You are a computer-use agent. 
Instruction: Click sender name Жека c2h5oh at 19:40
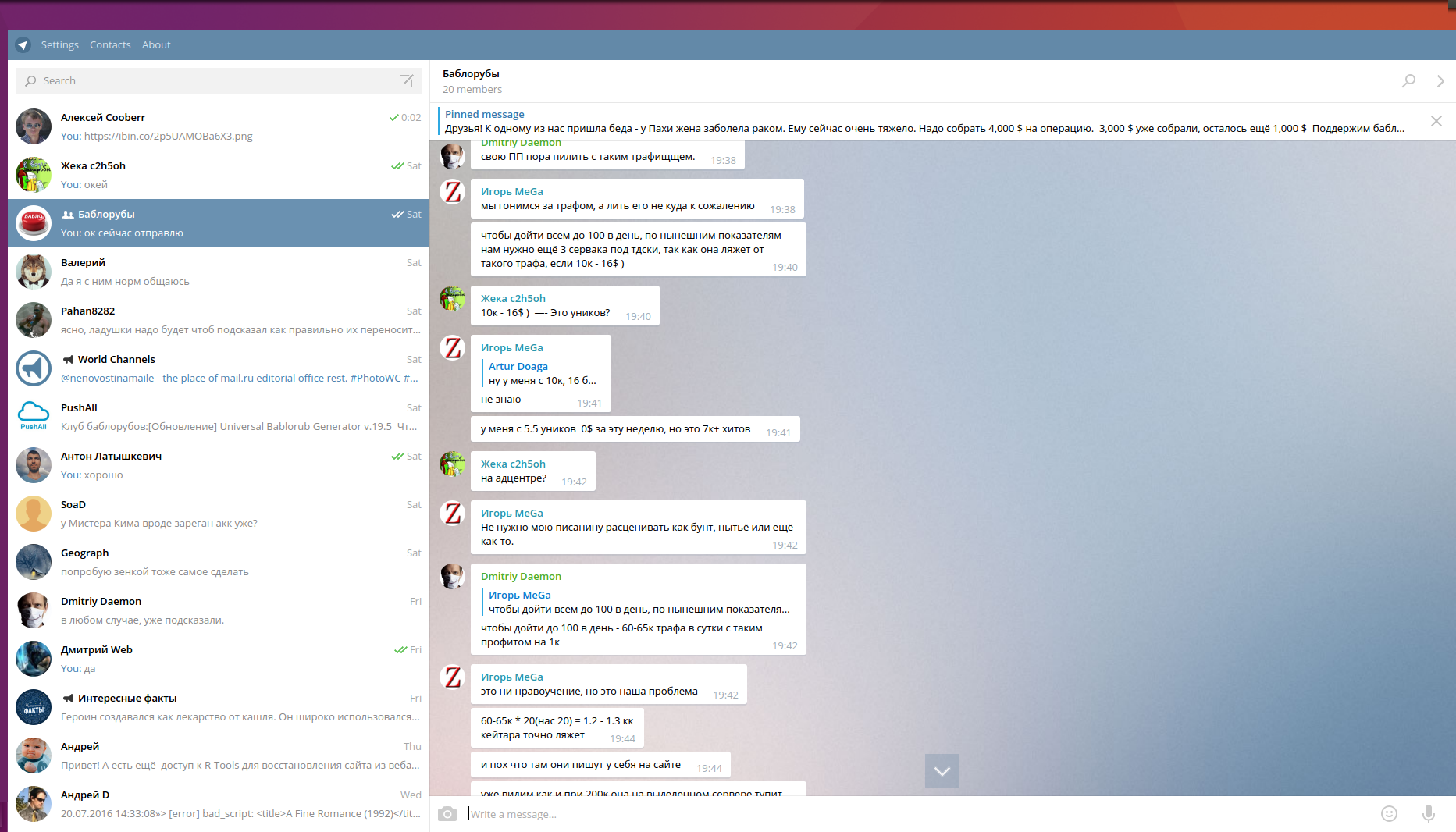click(x=513, y=298)
